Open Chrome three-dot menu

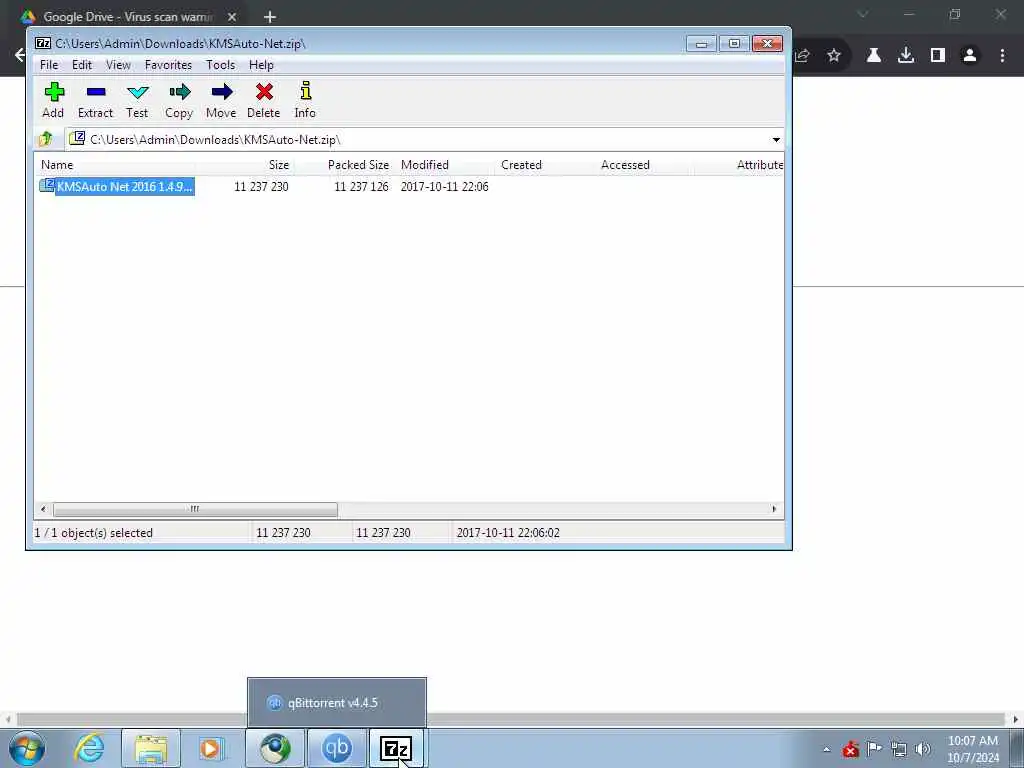click(x=1002, y=56)
